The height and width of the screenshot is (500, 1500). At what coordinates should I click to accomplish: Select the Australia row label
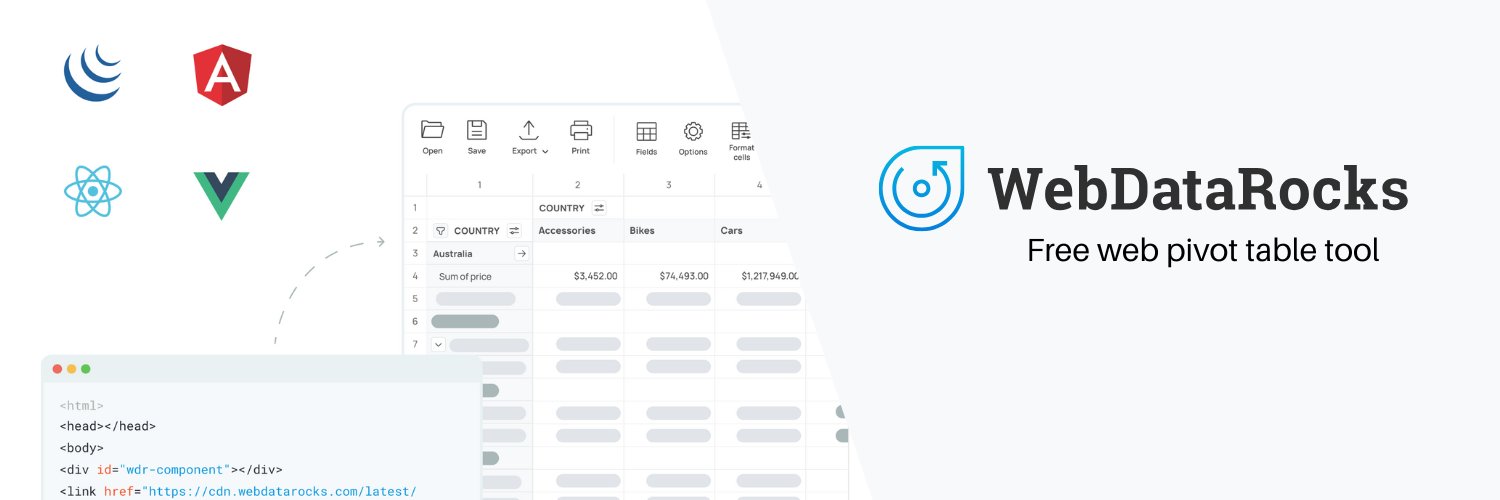point(453,254)
